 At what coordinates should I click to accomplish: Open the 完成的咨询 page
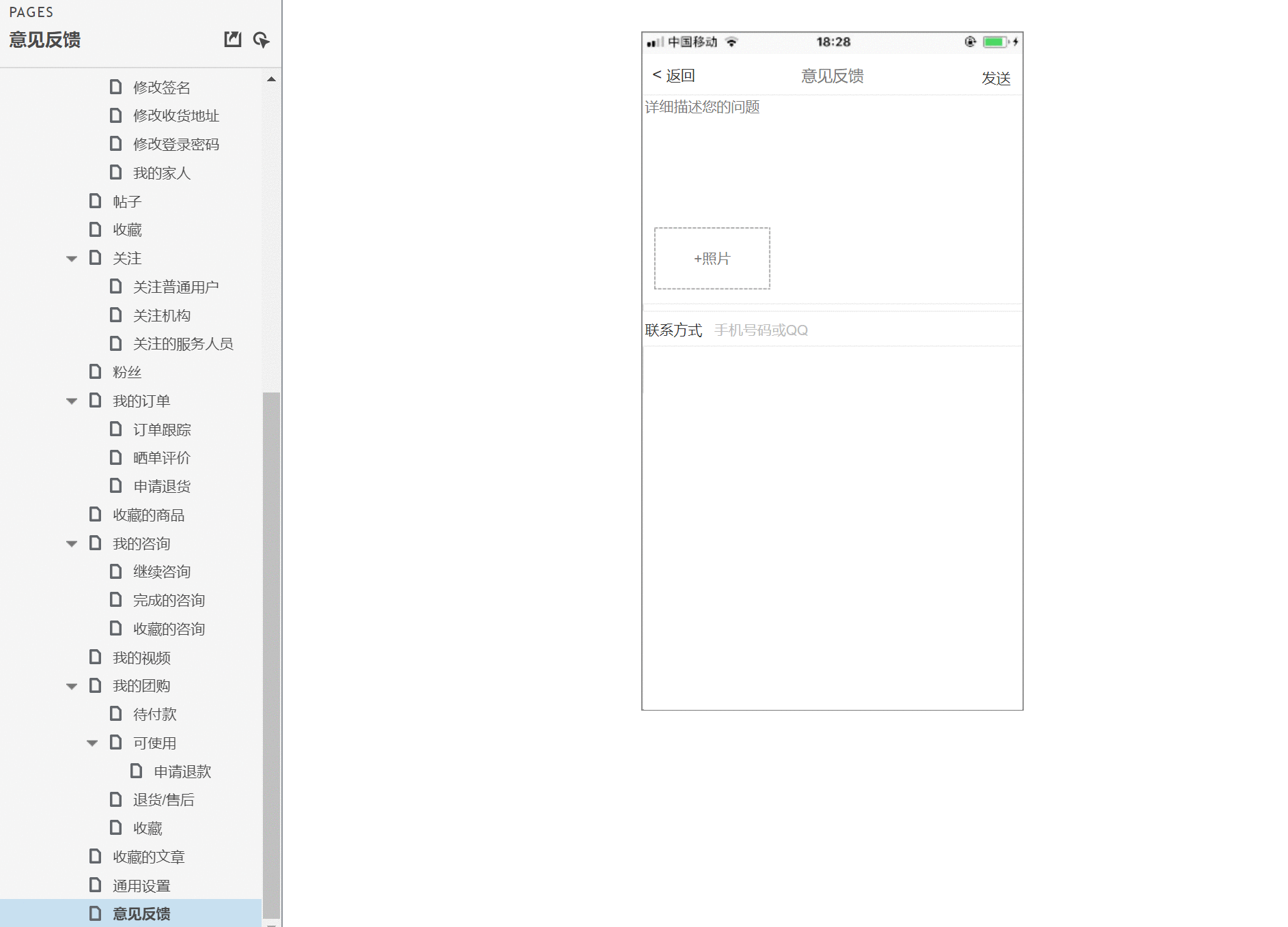click(169, 600)
